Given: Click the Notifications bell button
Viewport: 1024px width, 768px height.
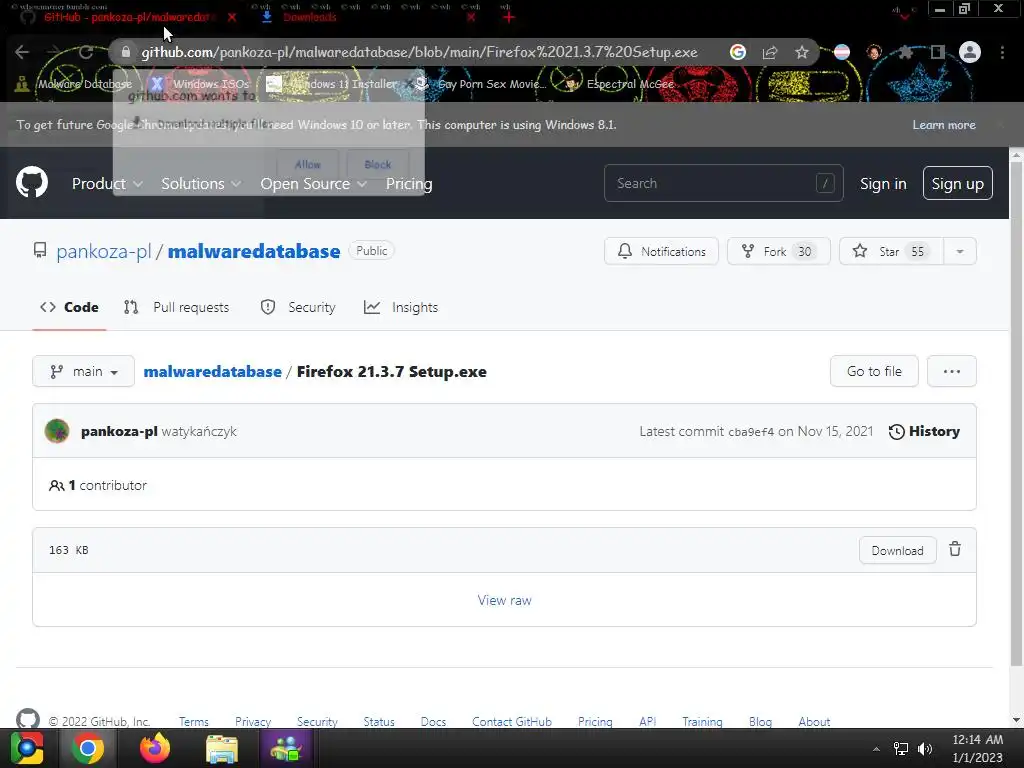Looking at the screenshot, I should tap(661, 251).
